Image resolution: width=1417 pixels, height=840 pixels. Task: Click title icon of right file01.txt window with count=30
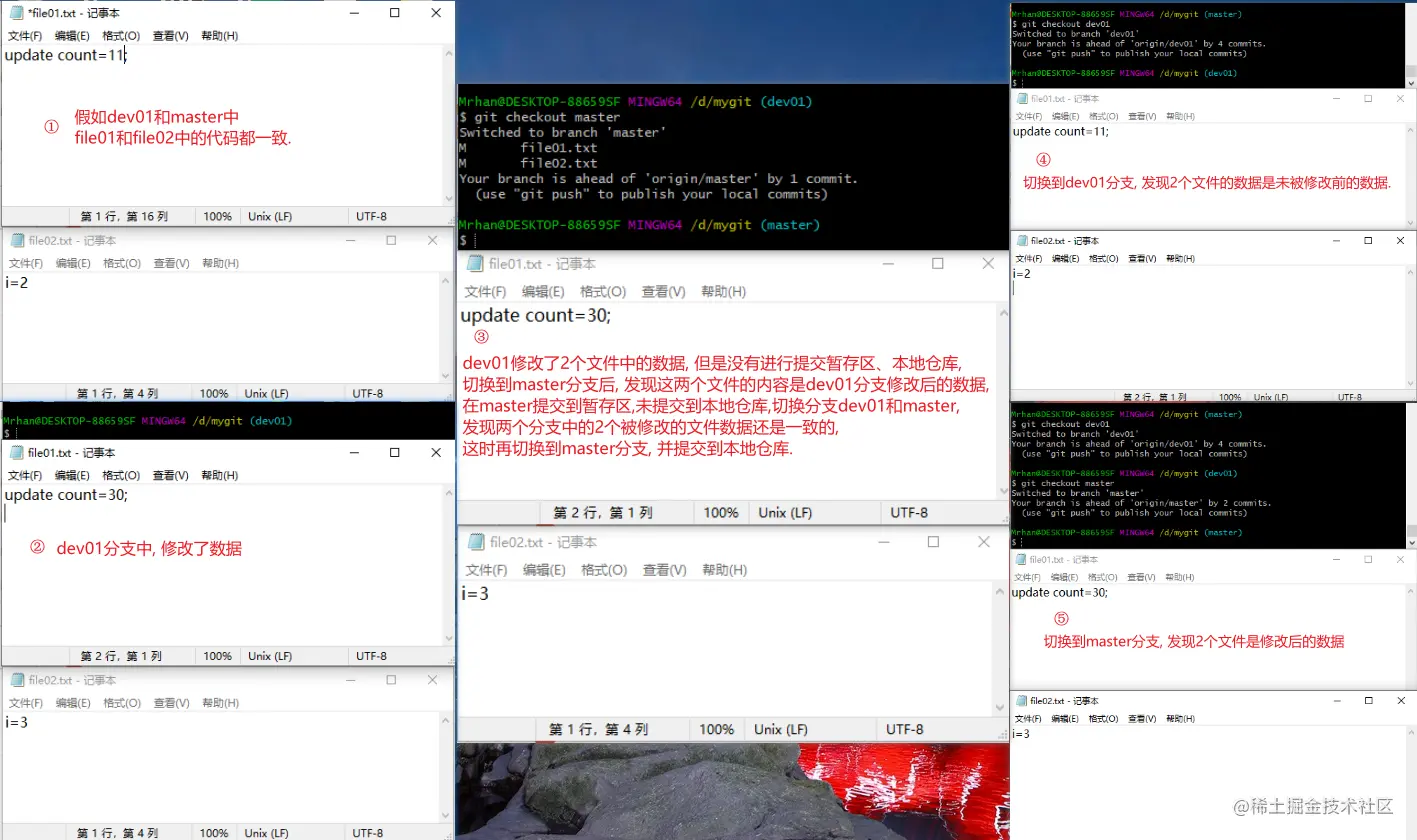pyautogui.click(x=1022, y=560)
